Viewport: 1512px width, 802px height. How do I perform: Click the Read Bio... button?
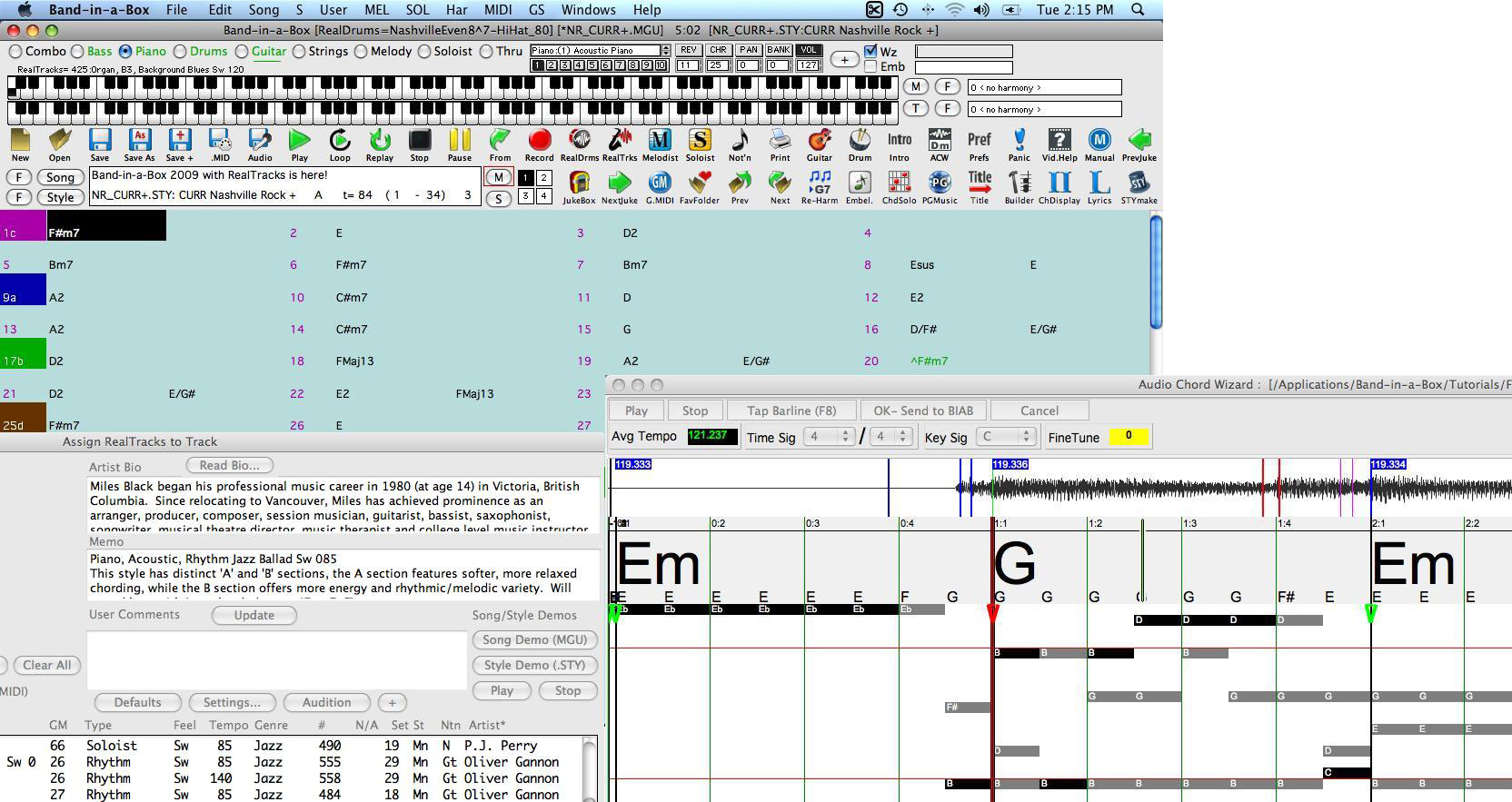pos(230,465)
